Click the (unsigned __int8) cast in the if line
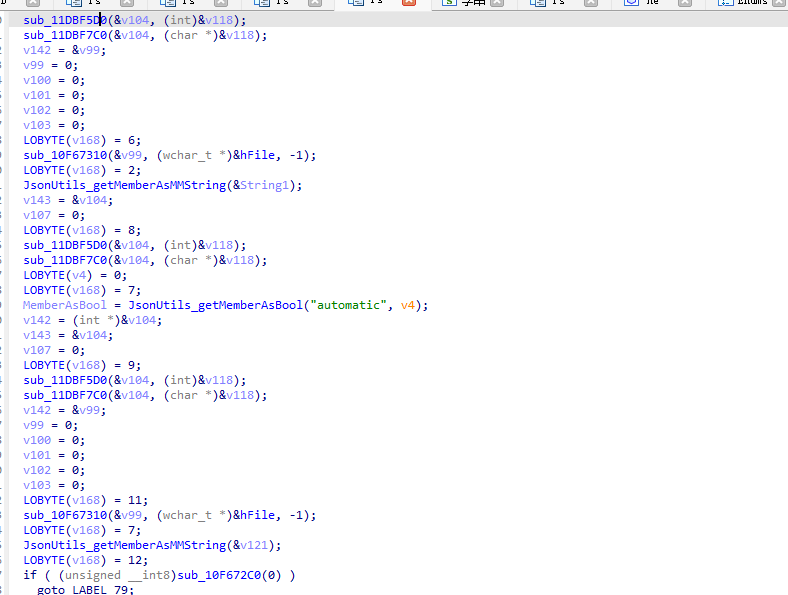Screen dimensions: 788x595 pyautogui.click(x=118, y=575)
